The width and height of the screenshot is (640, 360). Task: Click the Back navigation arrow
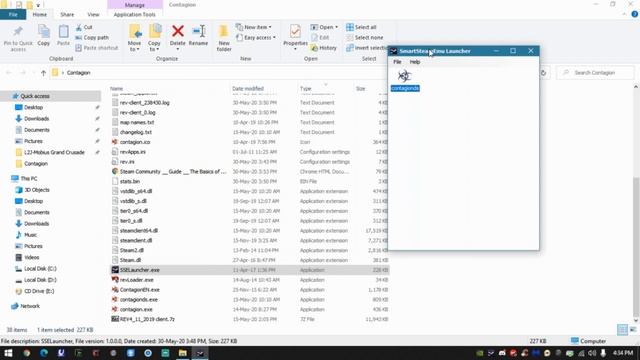click(9, 73)
